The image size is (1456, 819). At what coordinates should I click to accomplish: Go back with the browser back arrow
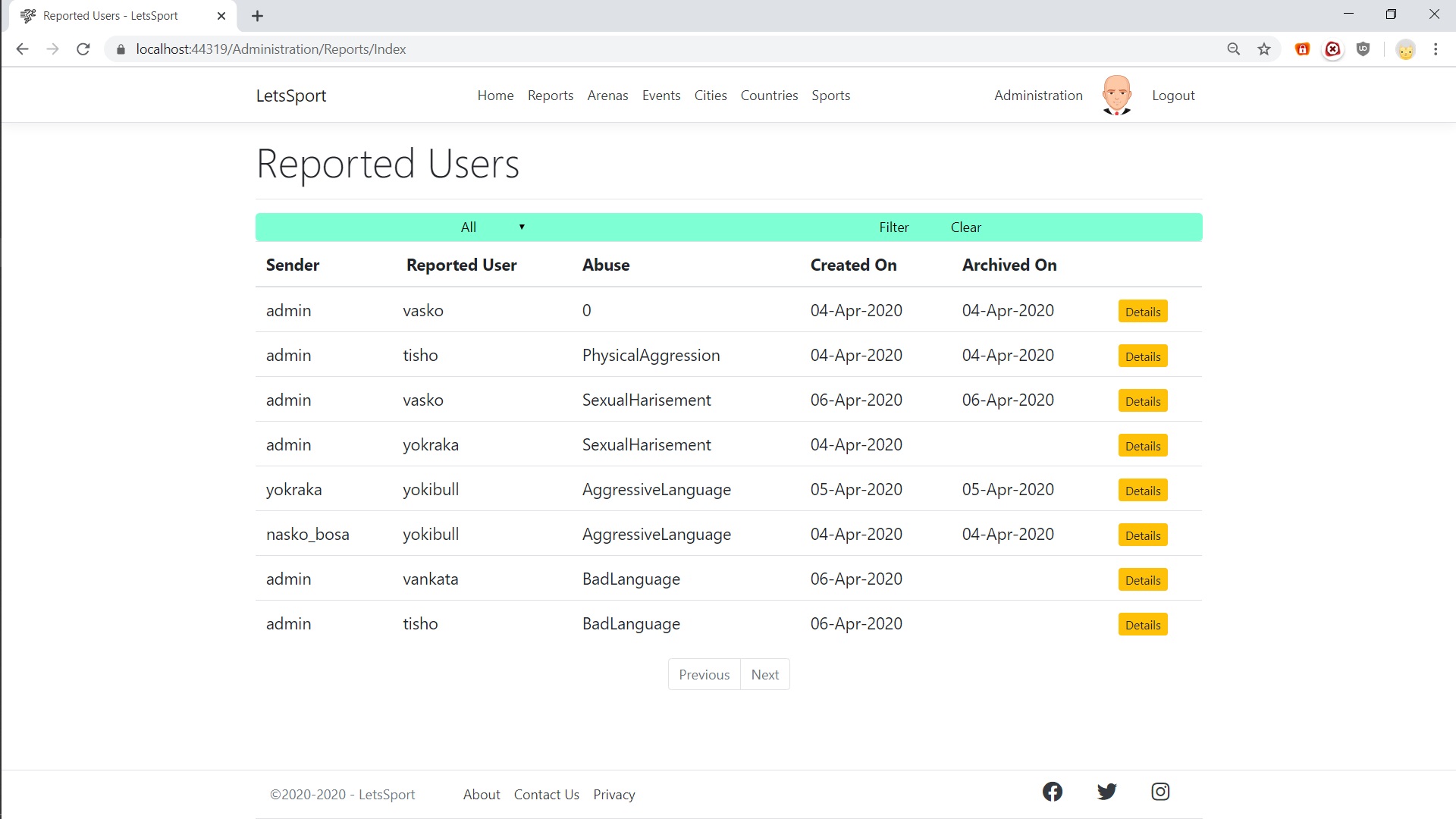pyautogui.click(x=22, y=49)
